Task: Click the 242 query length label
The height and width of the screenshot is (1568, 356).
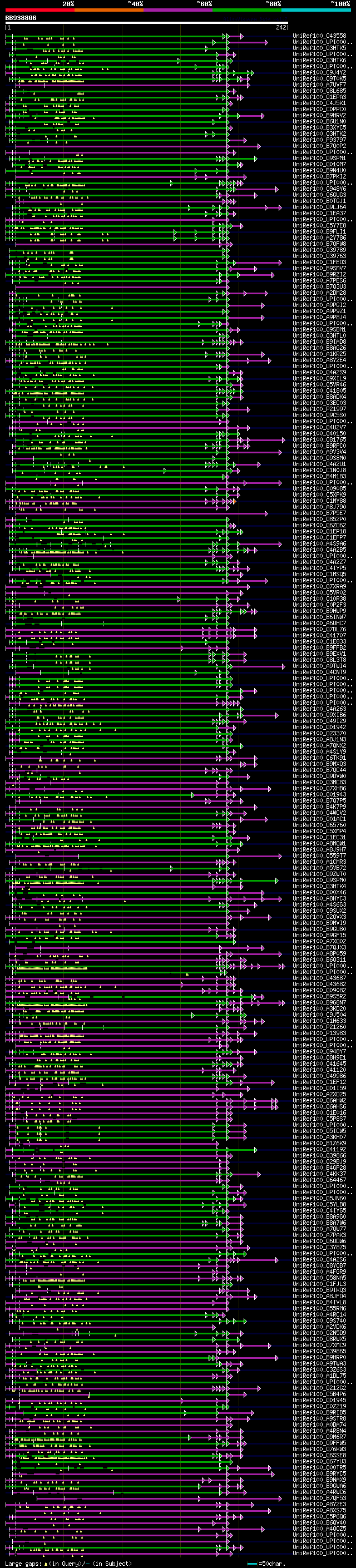Action: point(281,27)
